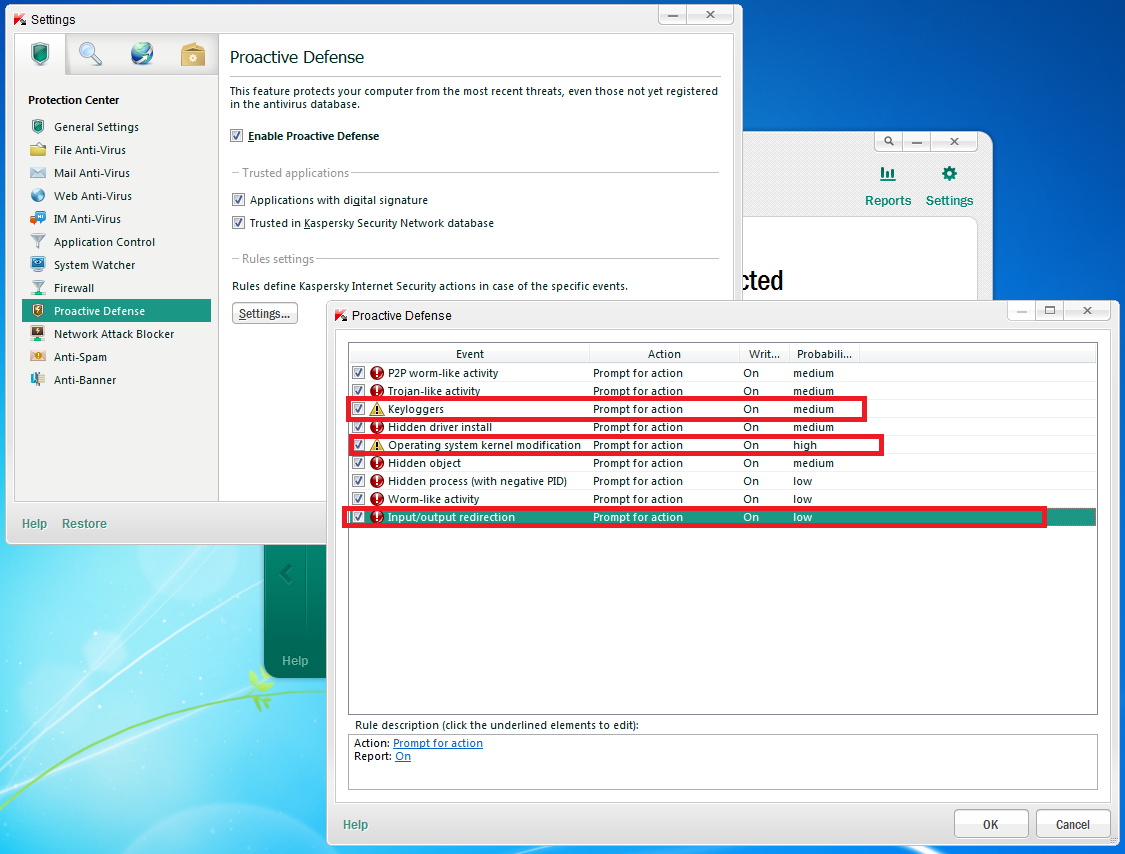Open the Protection Center shield tab
Image resolution: width=1125 pixels, height=854 pixels.
[40, 54]
